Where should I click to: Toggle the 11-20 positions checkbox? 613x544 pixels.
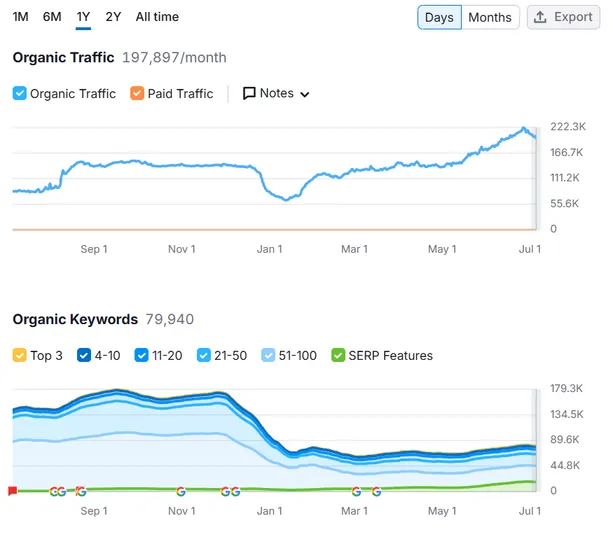pos(142,355)
